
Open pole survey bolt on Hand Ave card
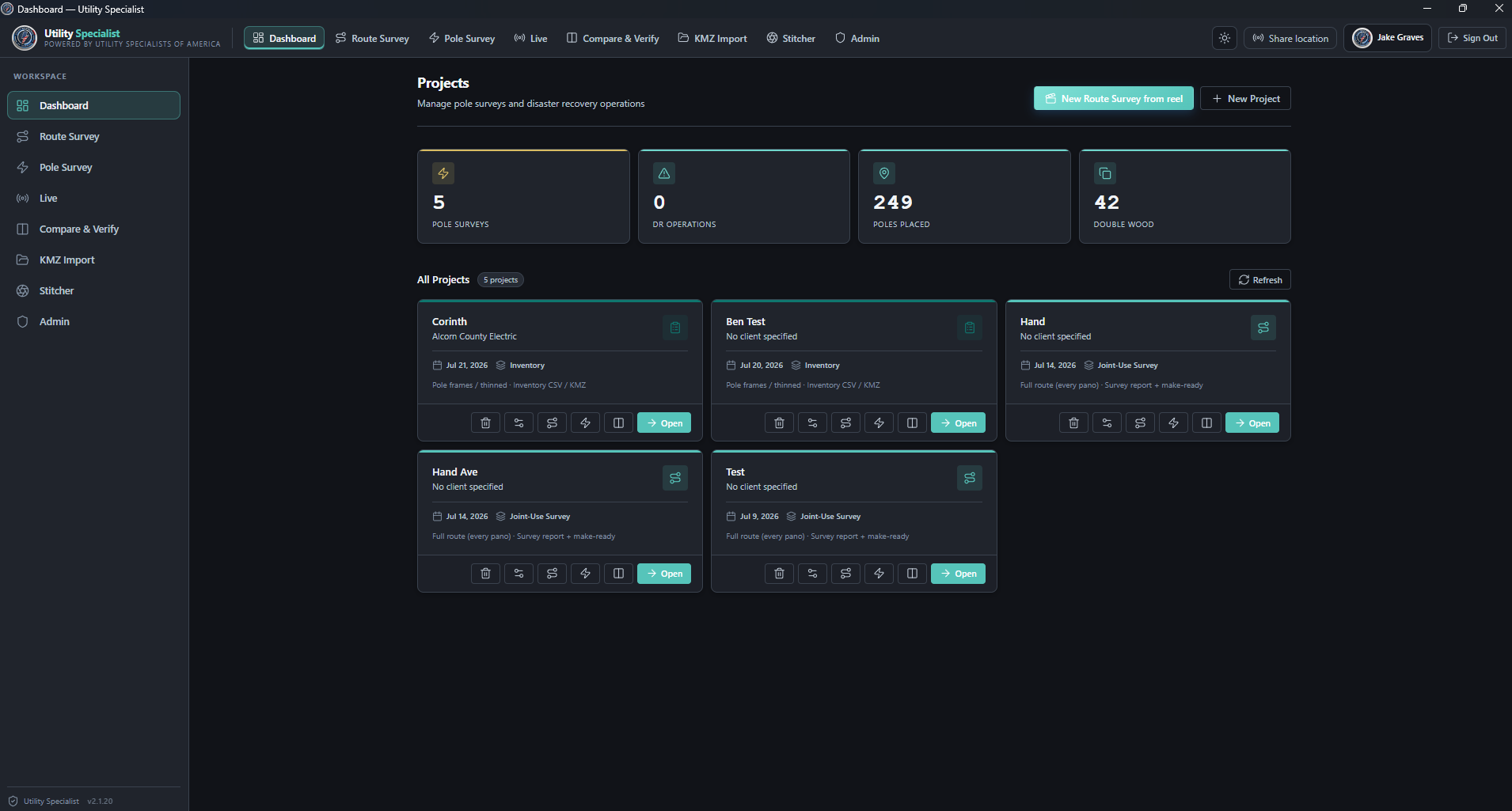click(x=585, y=574)
